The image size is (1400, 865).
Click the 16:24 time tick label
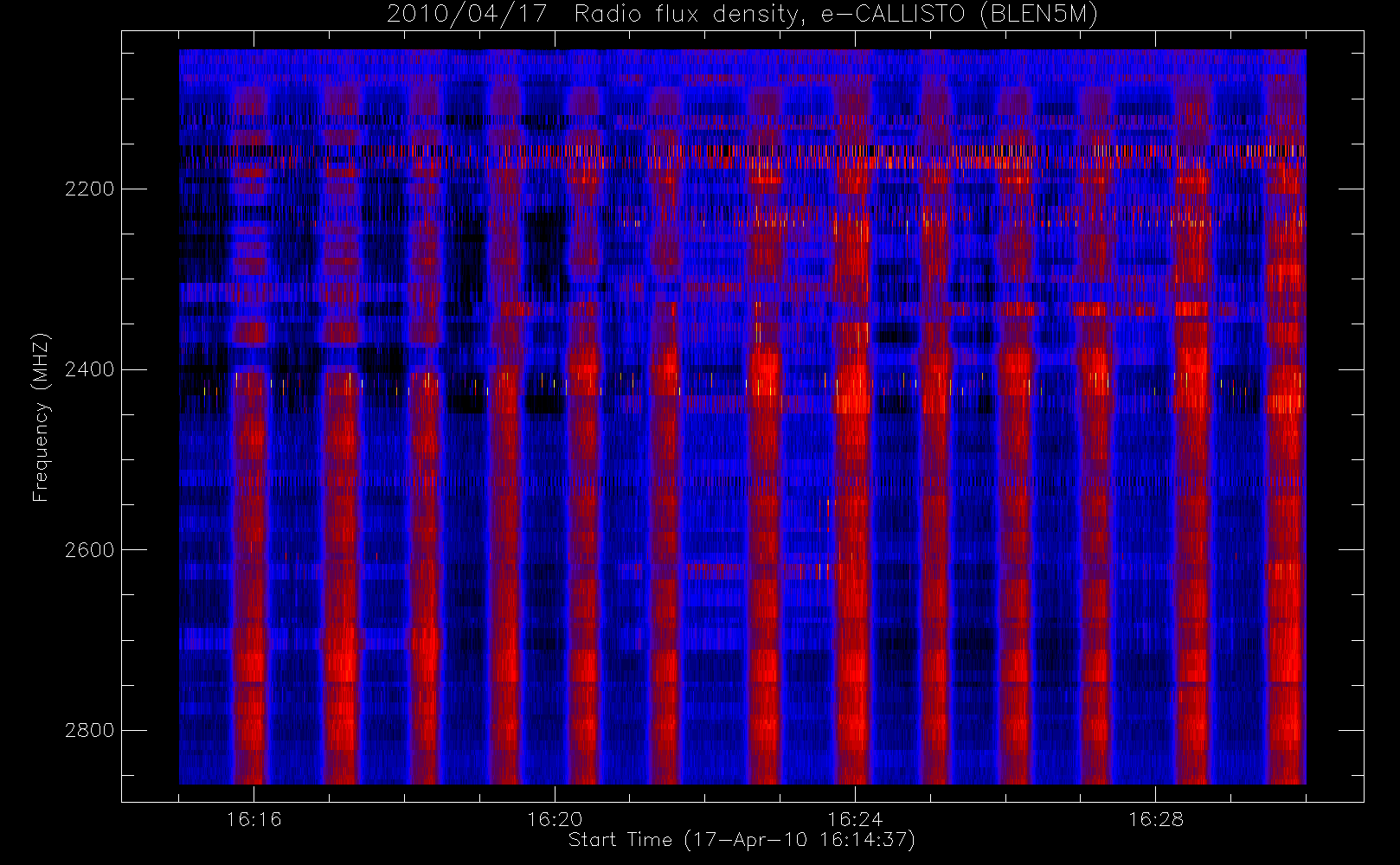[x=855, y=819]
